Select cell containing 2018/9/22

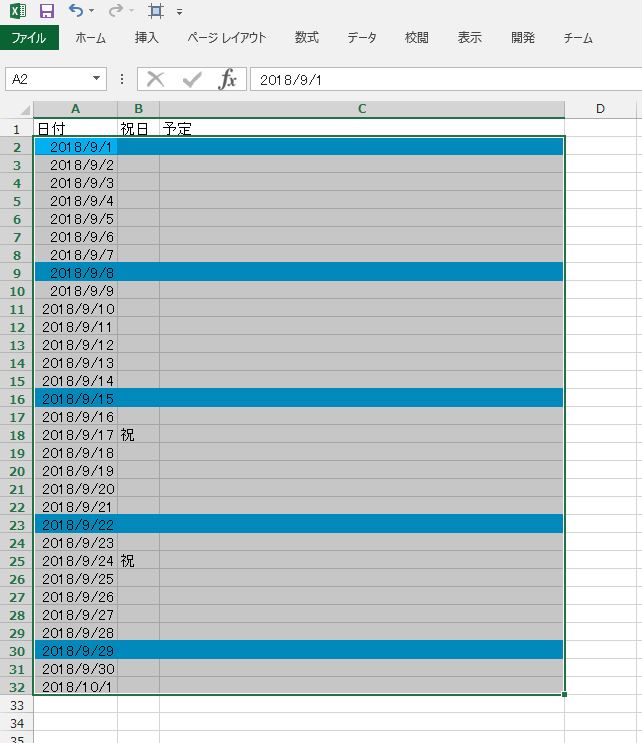tap(76, 525)
